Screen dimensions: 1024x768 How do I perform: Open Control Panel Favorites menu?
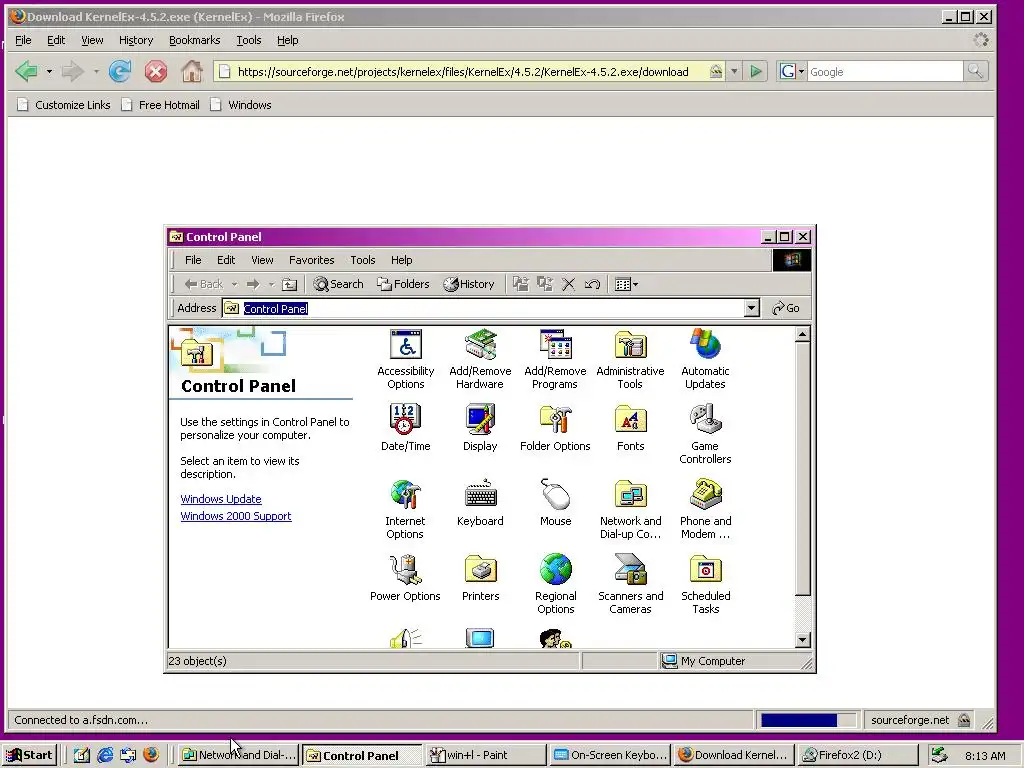click(312, 260)
